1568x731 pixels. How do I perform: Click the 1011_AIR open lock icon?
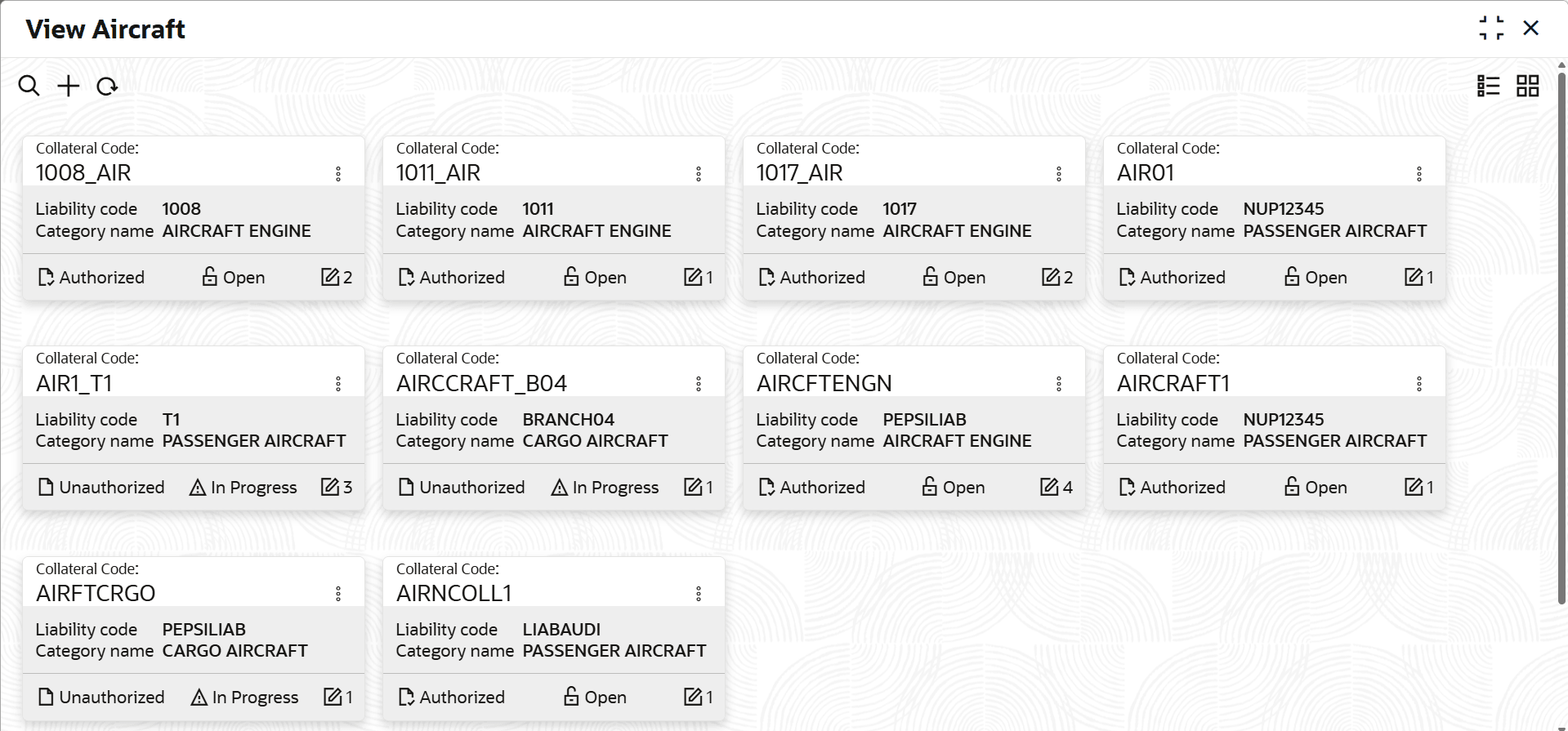coord(571,277)
